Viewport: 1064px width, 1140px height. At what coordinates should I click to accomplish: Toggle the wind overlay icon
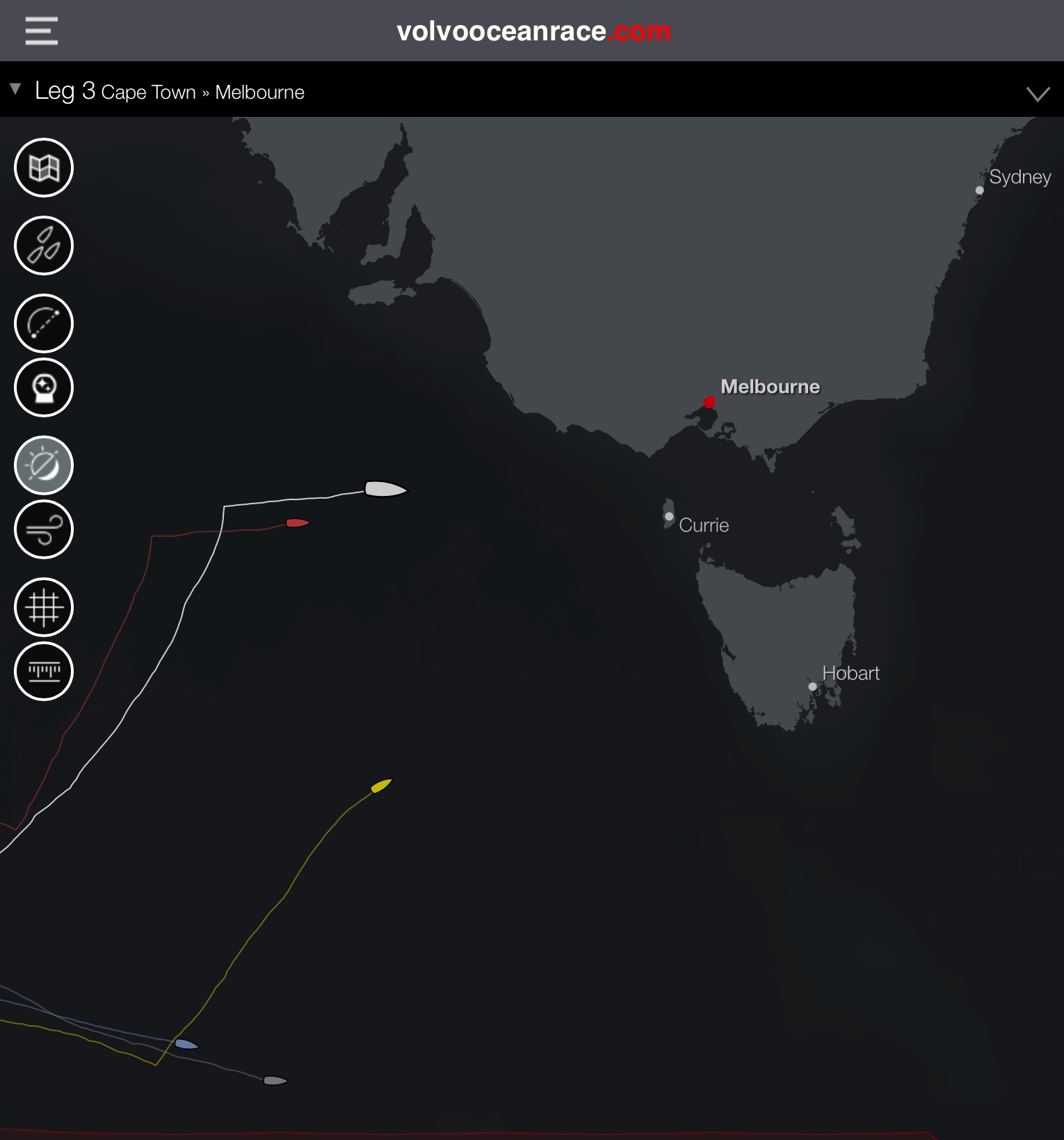tap(44, 529)
